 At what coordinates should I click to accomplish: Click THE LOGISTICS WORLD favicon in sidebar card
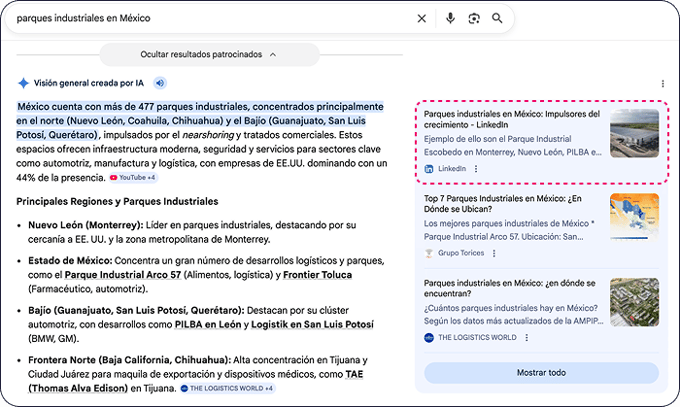click(x=429, y=338)
